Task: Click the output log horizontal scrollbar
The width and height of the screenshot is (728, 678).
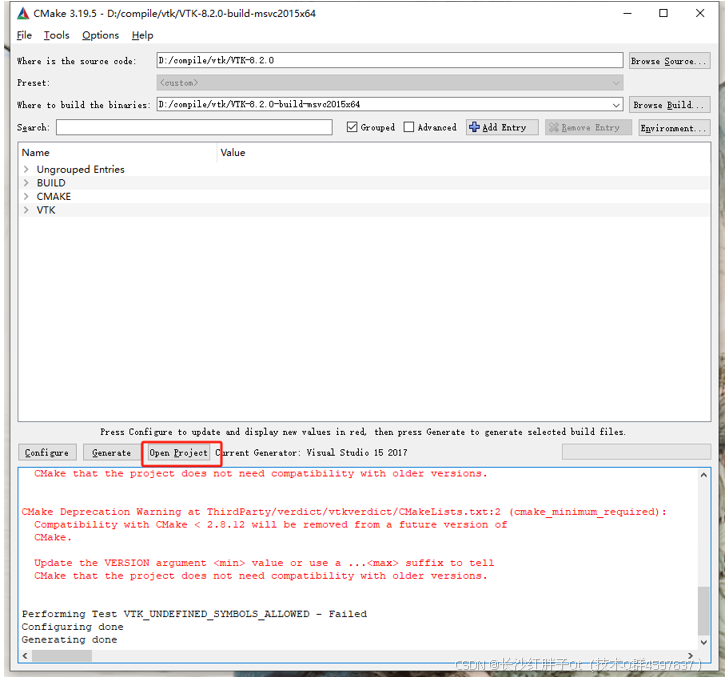Action: tap(60, 656)
